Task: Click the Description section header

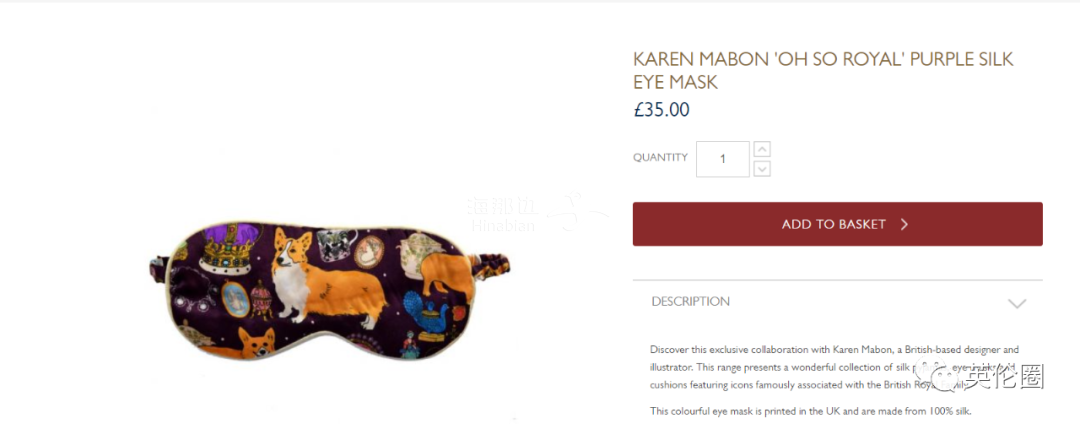Action: (x=838, y=301)
